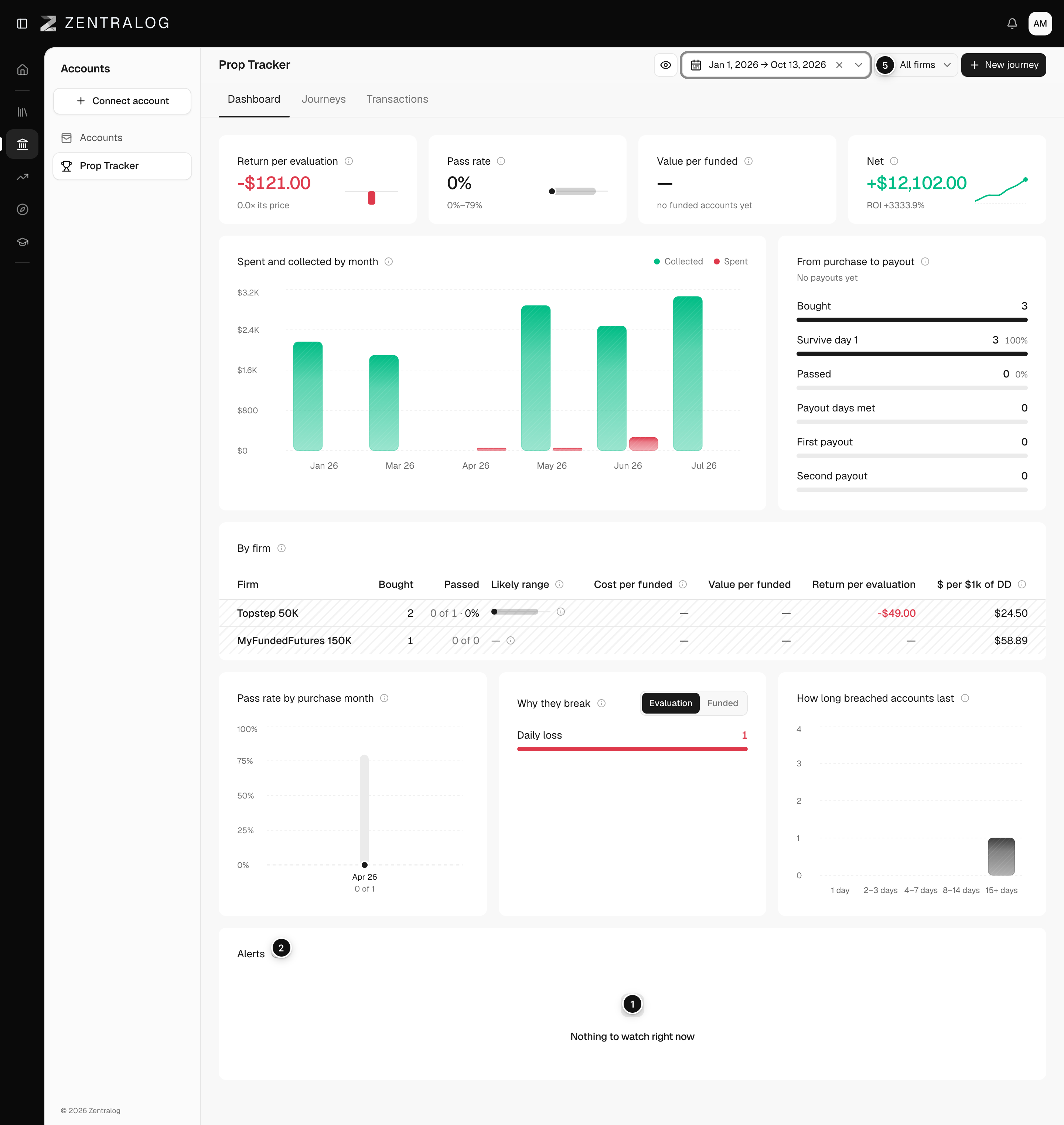The image size is (1064, 1125).
Task: Open Accounts in sidebar
Action: click(x=122, y=138)
